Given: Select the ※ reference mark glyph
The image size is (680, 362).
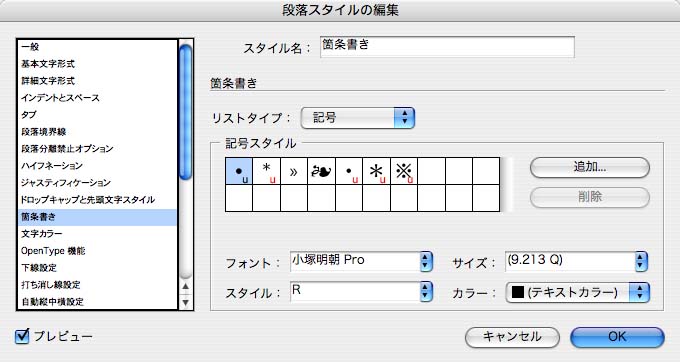Looking at the screenshot, I should pyautogui.click(x=404, y=171).
